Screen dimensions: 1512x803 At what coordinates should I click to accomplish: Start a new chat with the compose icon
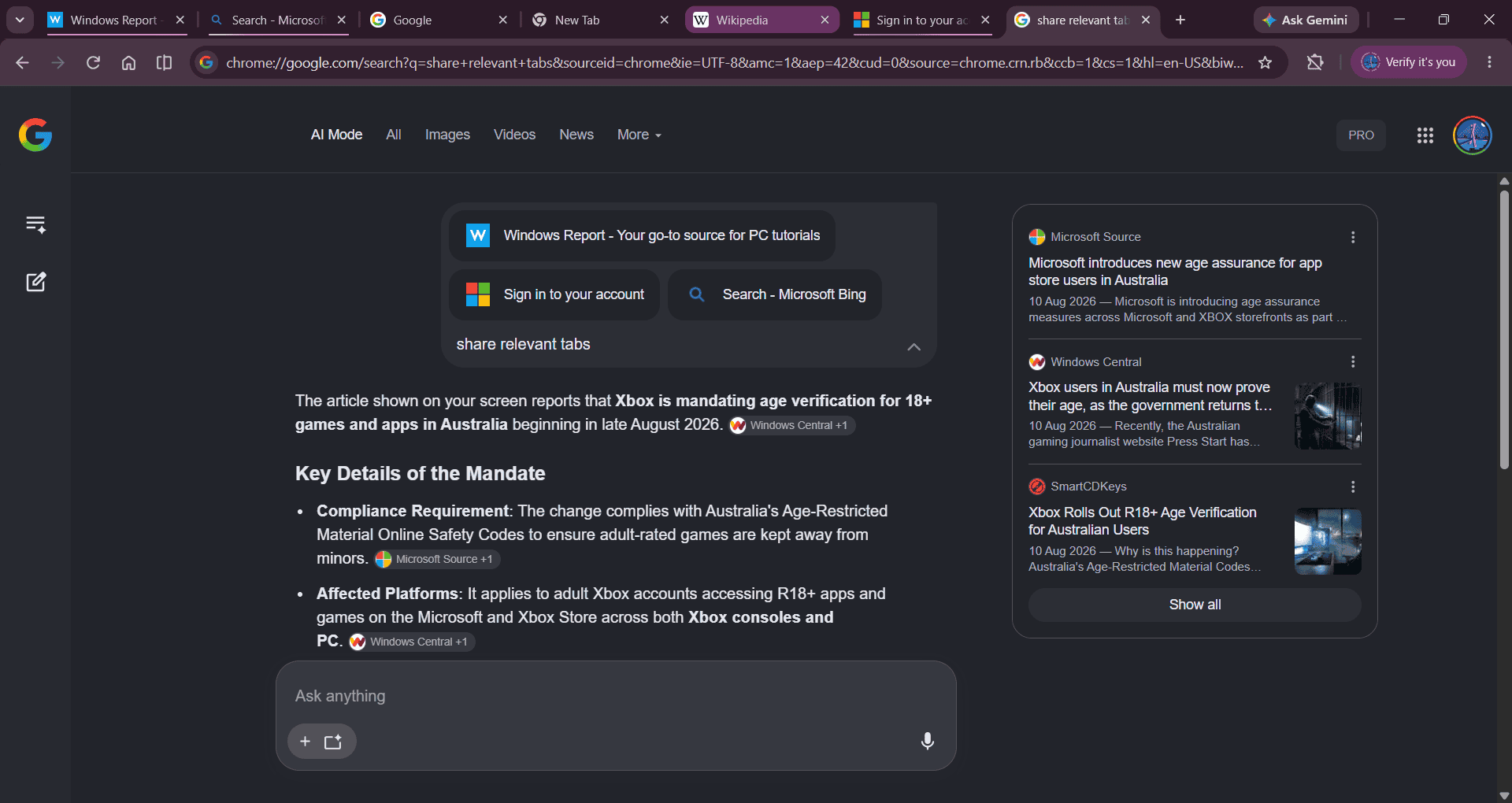36,282
